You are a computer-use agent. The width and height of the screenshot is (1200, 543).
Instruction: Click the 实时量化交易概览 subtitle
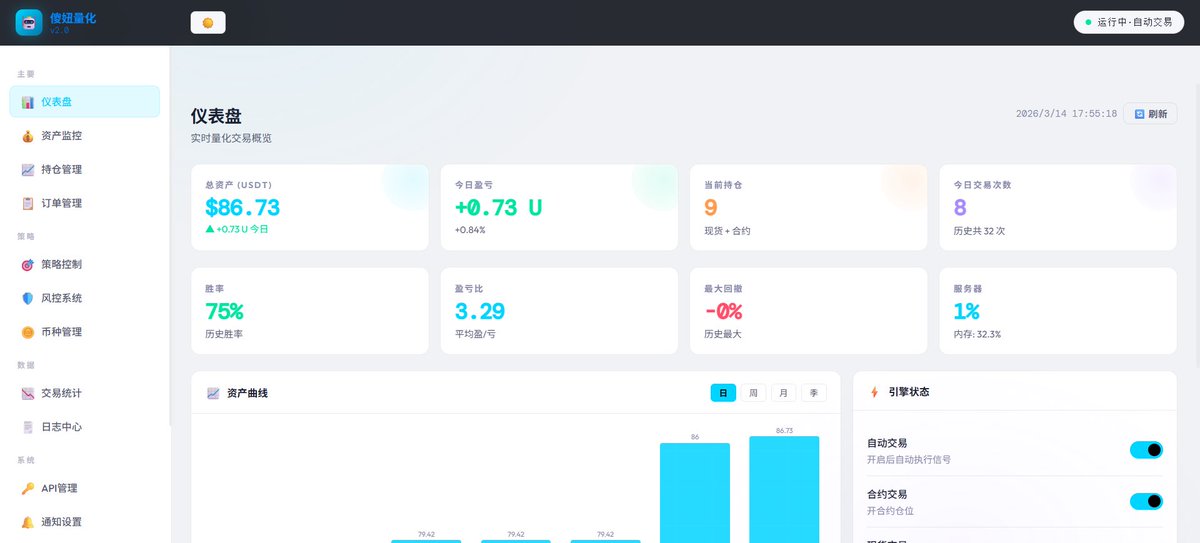pos(231,138)
